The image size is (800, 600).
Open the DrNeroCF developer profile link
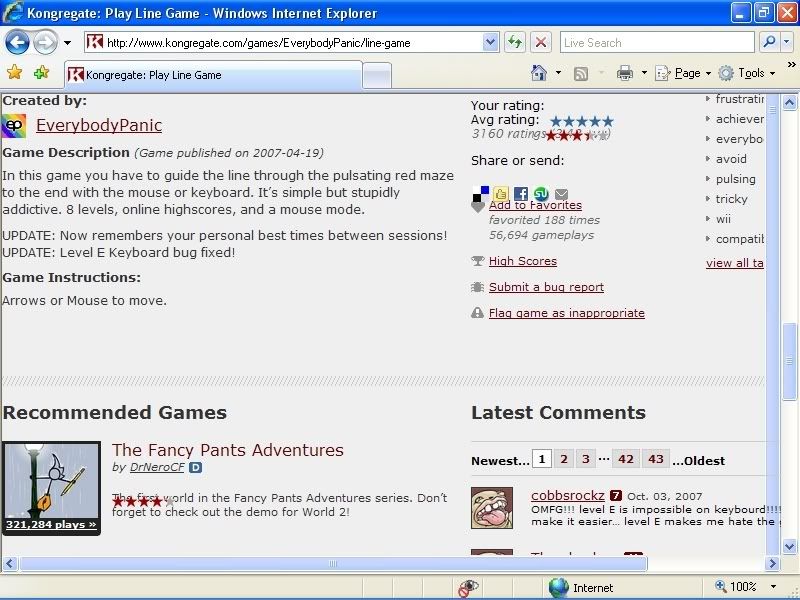[x=157, y=467]
